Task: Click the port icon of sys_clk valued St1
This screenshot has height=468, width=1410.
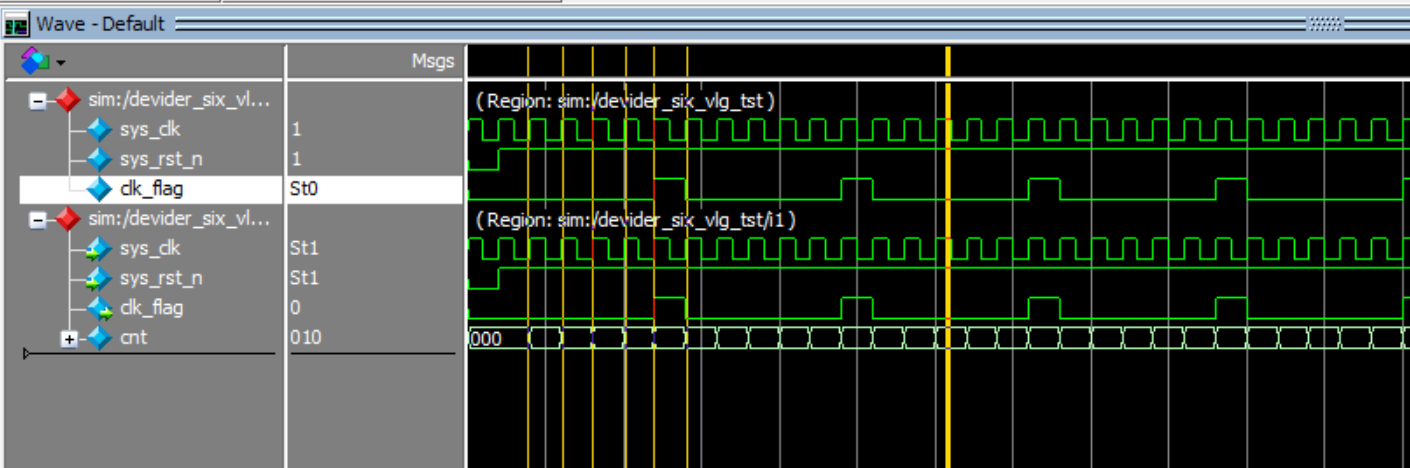Action: click(x=98, y=249)
